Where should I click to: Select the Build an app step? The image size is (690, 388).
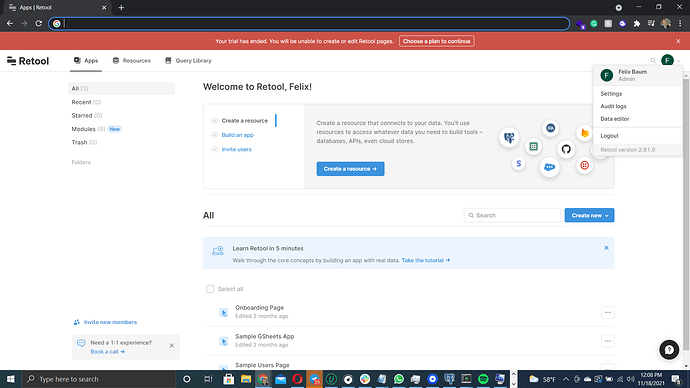[238, 135]
